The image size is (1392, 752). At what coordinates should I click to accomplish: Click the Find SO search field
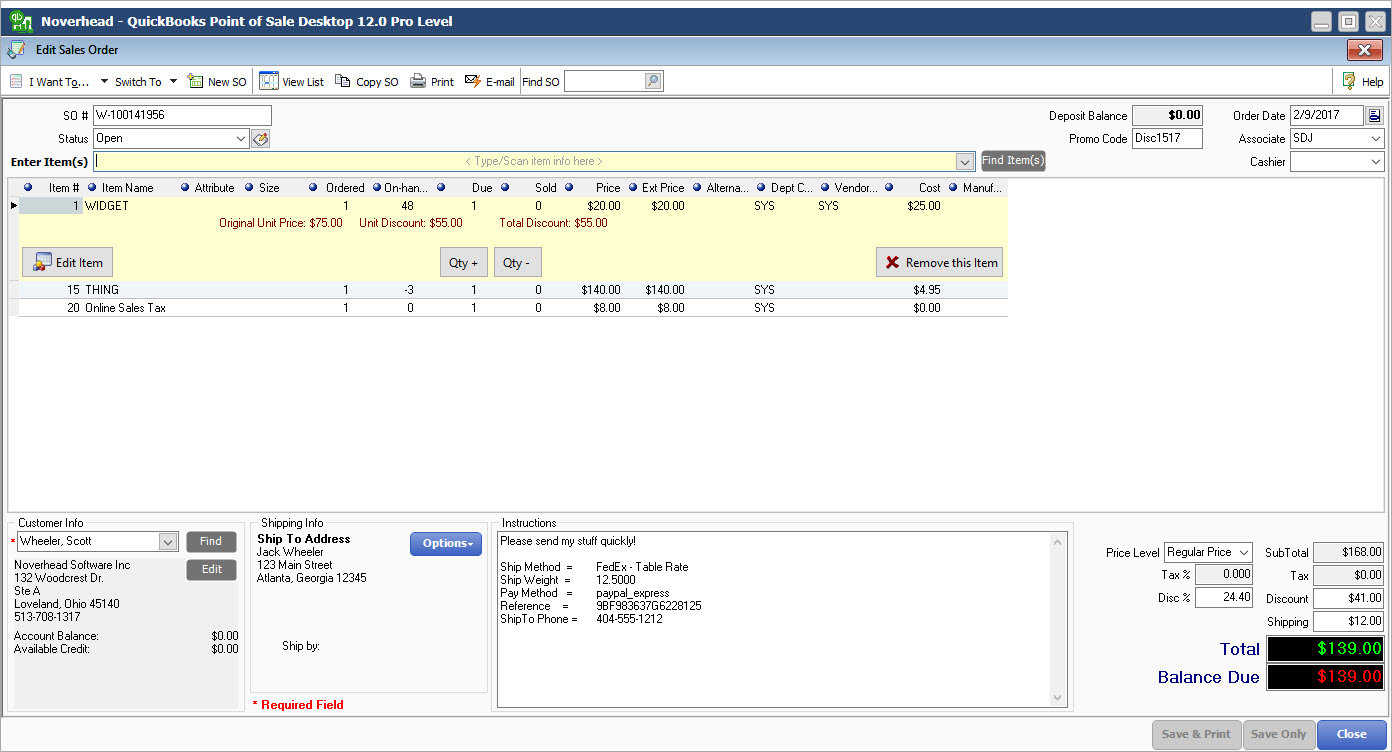click(x=604, y=81)
